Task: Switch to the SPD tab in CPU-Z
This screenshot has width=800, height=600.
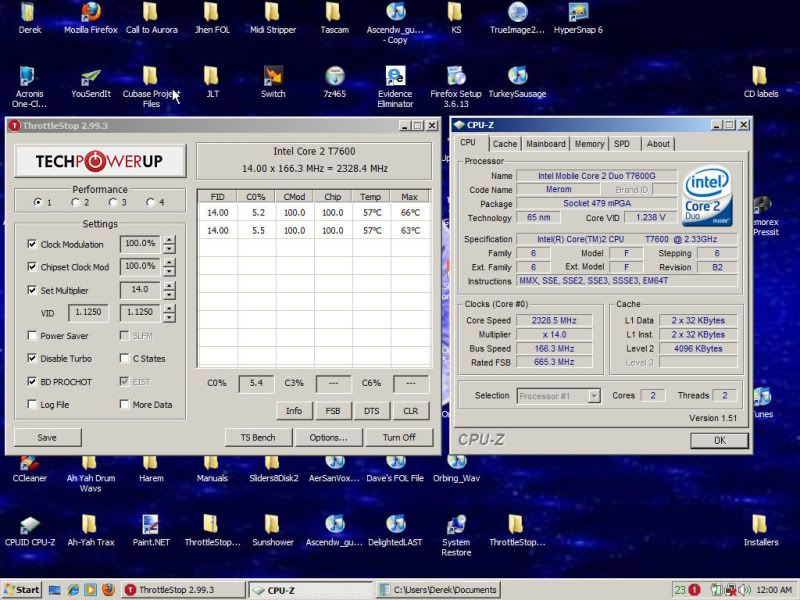Action: (x=621, y=144)
